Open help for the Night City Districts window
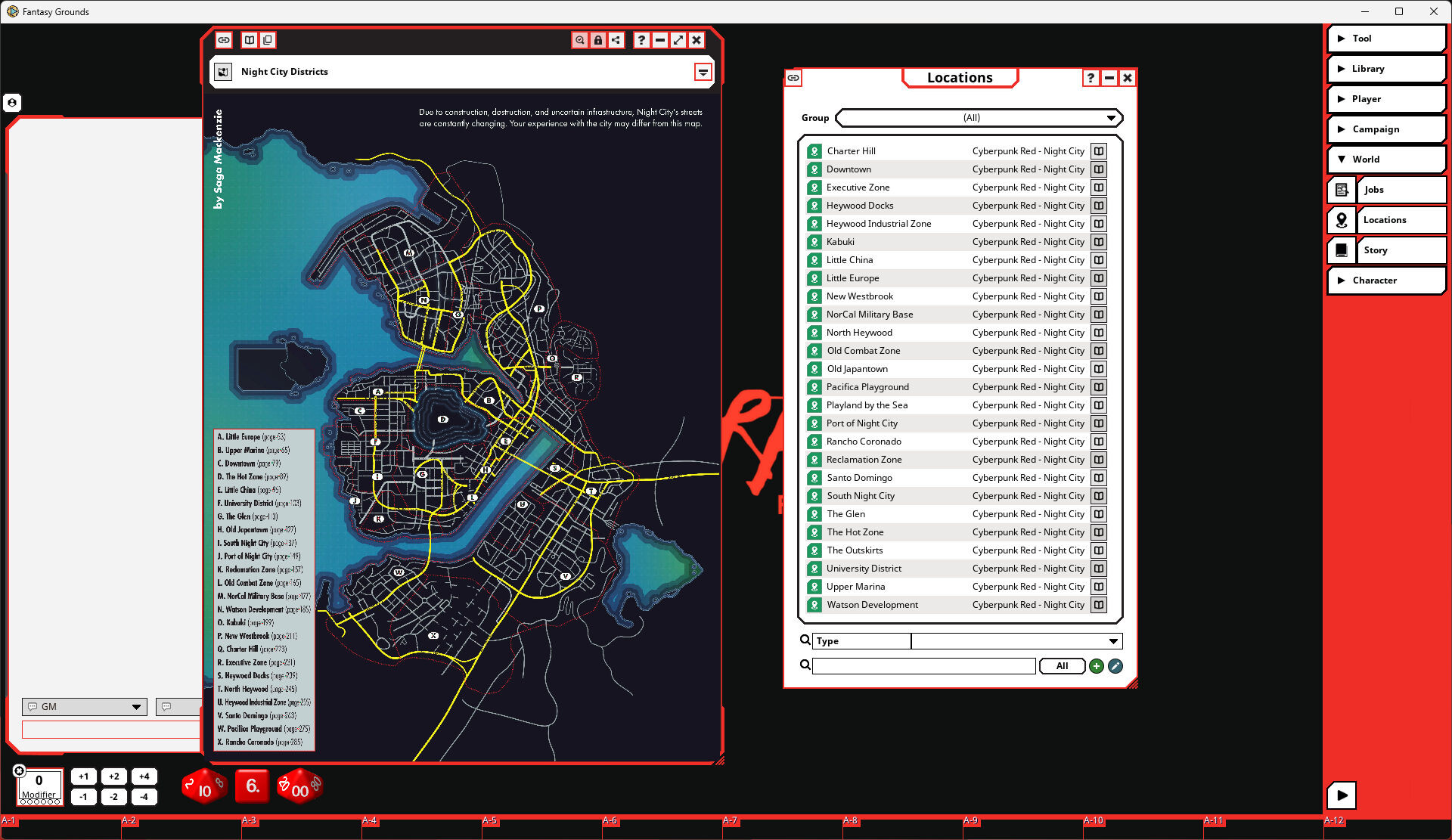 pos(641,40)
